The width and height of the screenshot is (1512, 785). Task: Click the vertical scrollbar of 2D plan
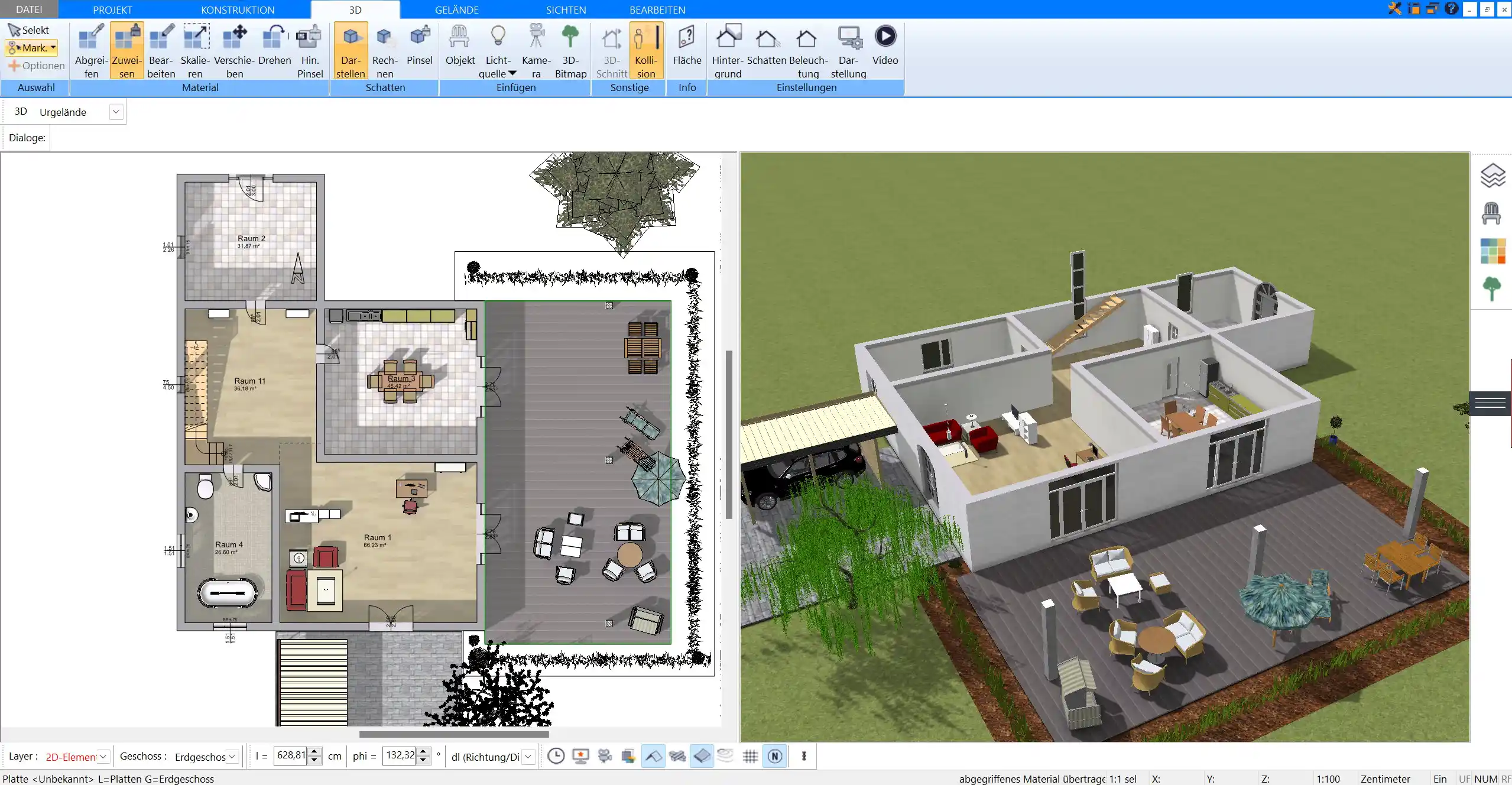pyautogui.click(x=729, y=435)
